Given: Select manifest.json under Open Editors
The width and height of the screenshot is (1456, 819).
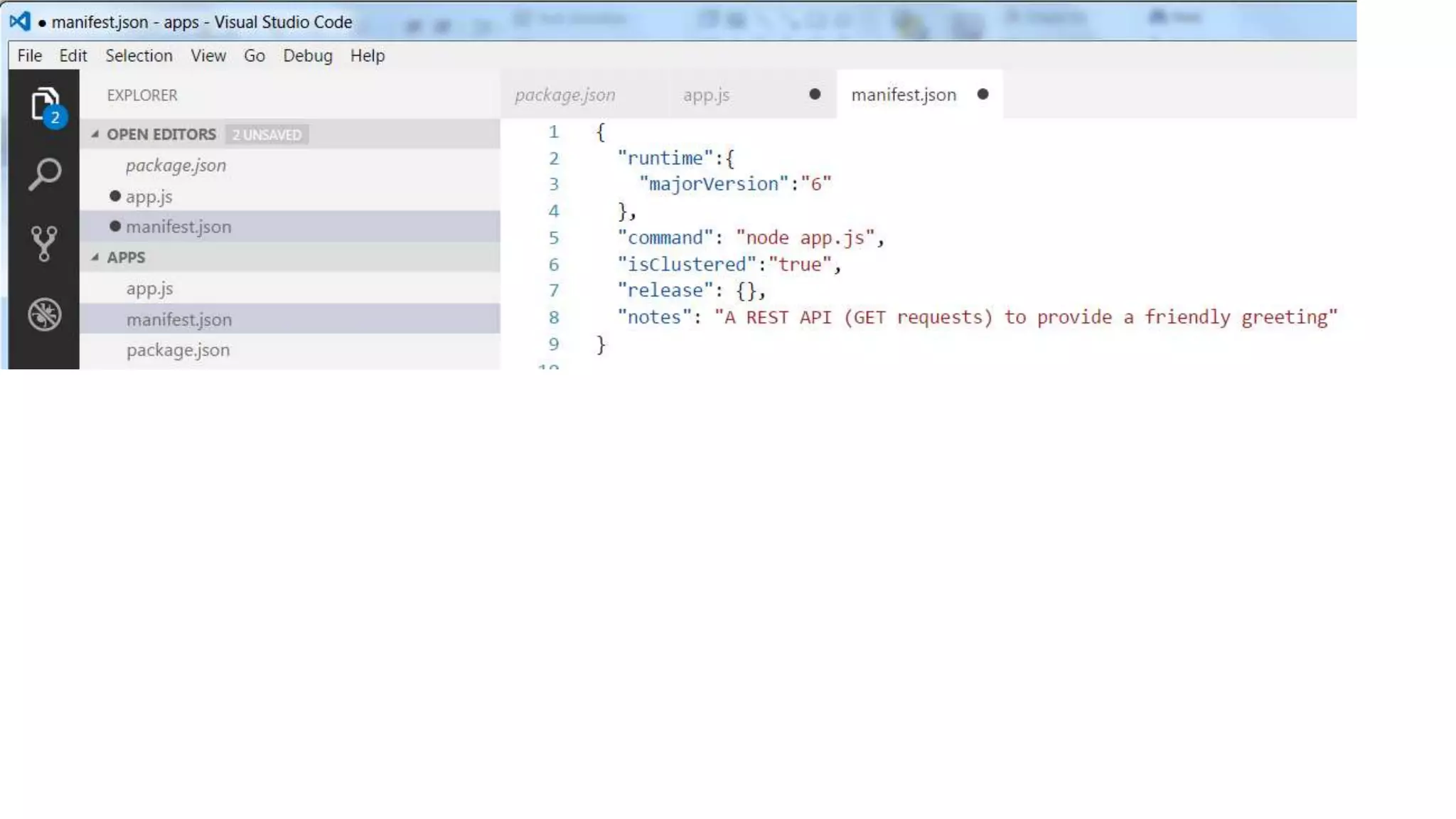Looking at the screenshot, I should [178, 227].
